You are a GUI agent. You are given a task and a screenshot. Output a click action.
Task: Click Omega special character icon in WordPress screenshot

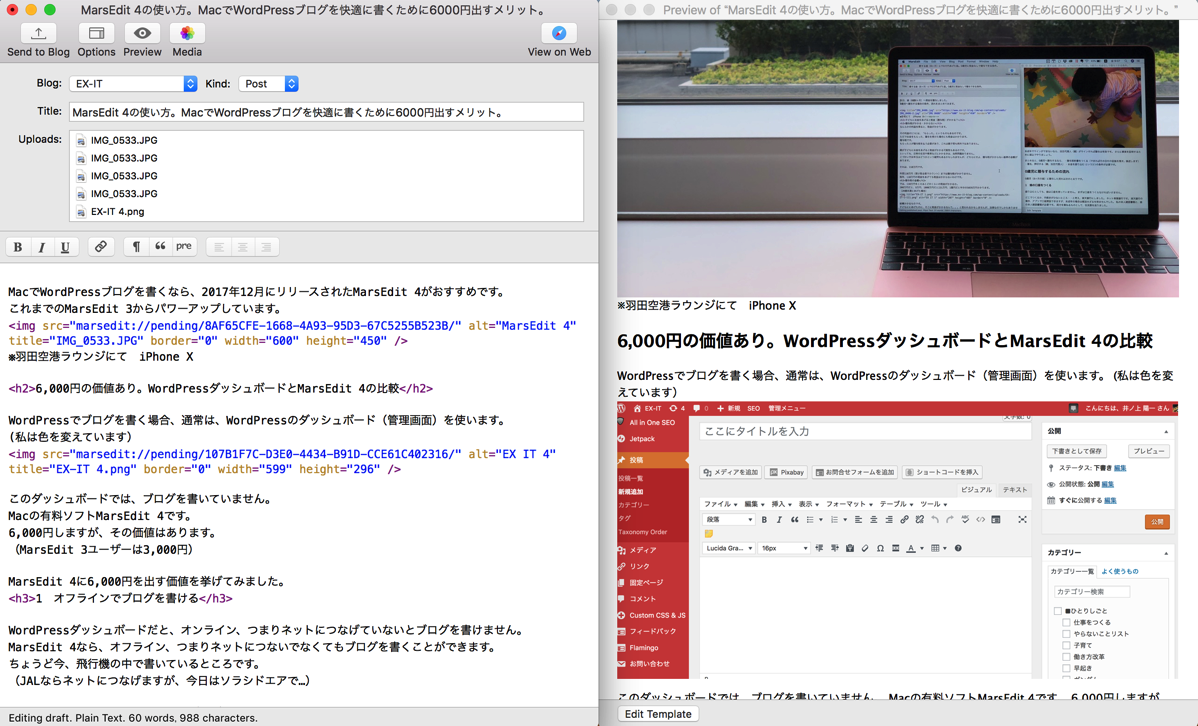(x=880, y=548)
